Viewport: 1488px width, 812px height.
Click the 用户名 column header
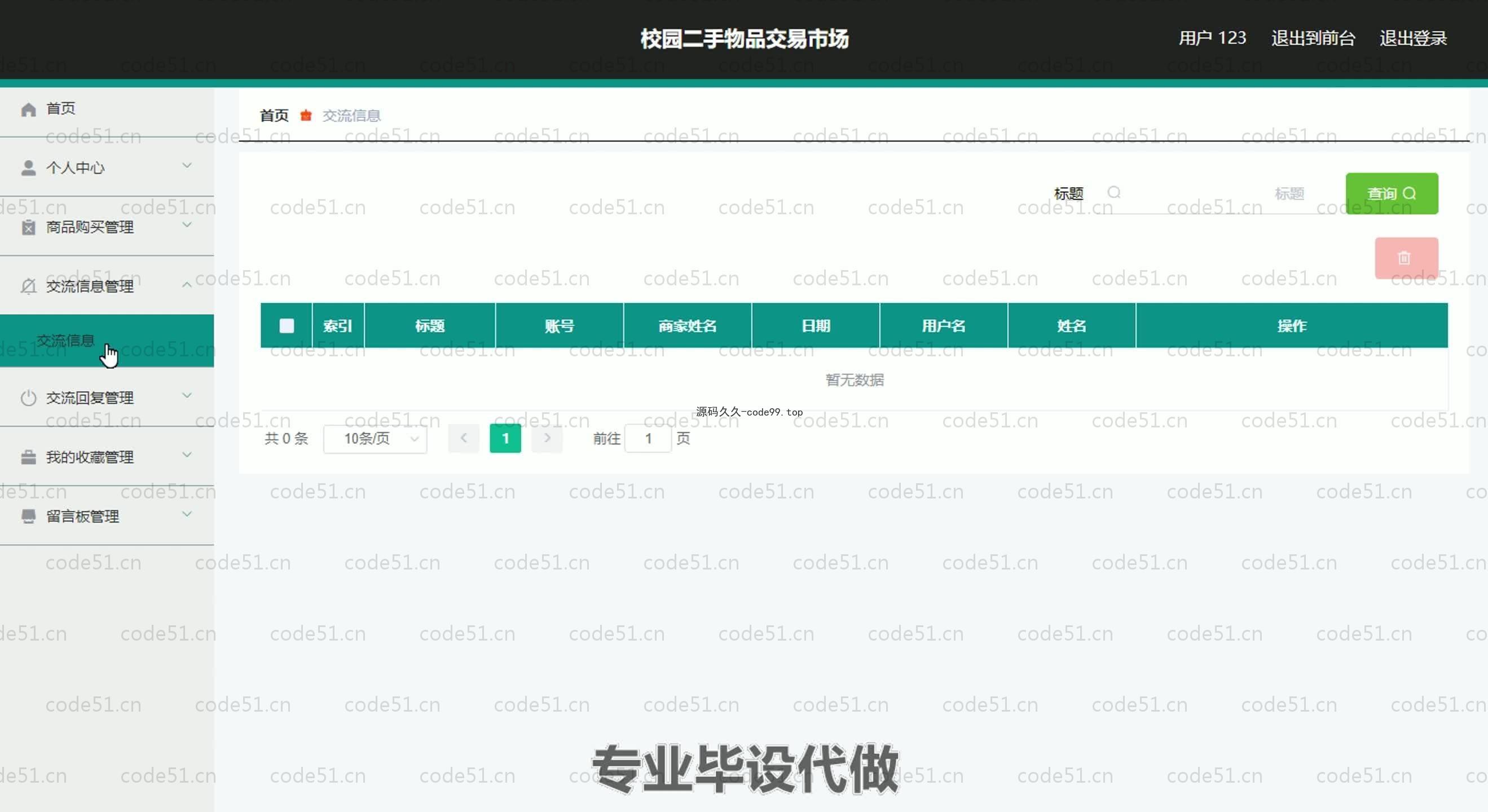[x=943, y=326]
